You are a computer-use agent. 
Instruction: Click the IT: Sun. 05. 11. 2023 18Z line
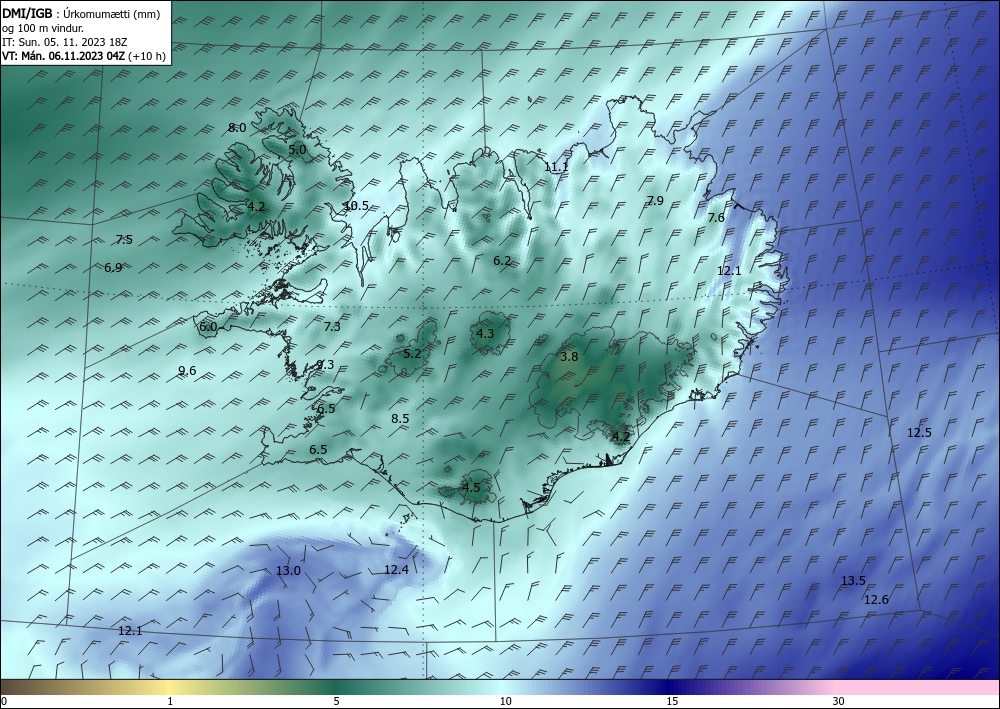coord(64,42)
